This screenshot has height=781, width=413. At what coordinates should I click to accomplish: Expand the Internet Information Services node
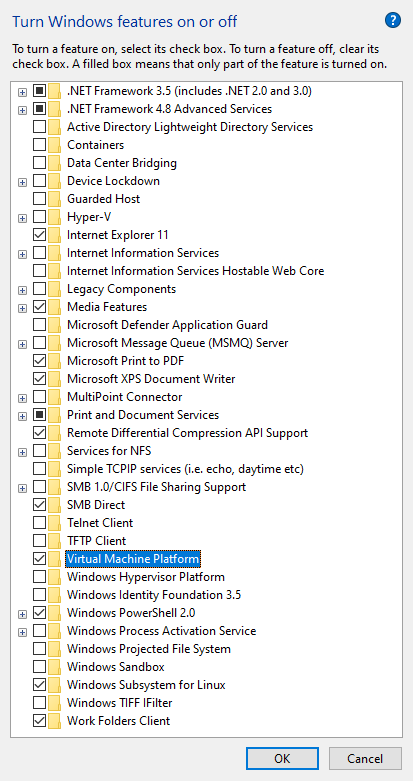22,254
